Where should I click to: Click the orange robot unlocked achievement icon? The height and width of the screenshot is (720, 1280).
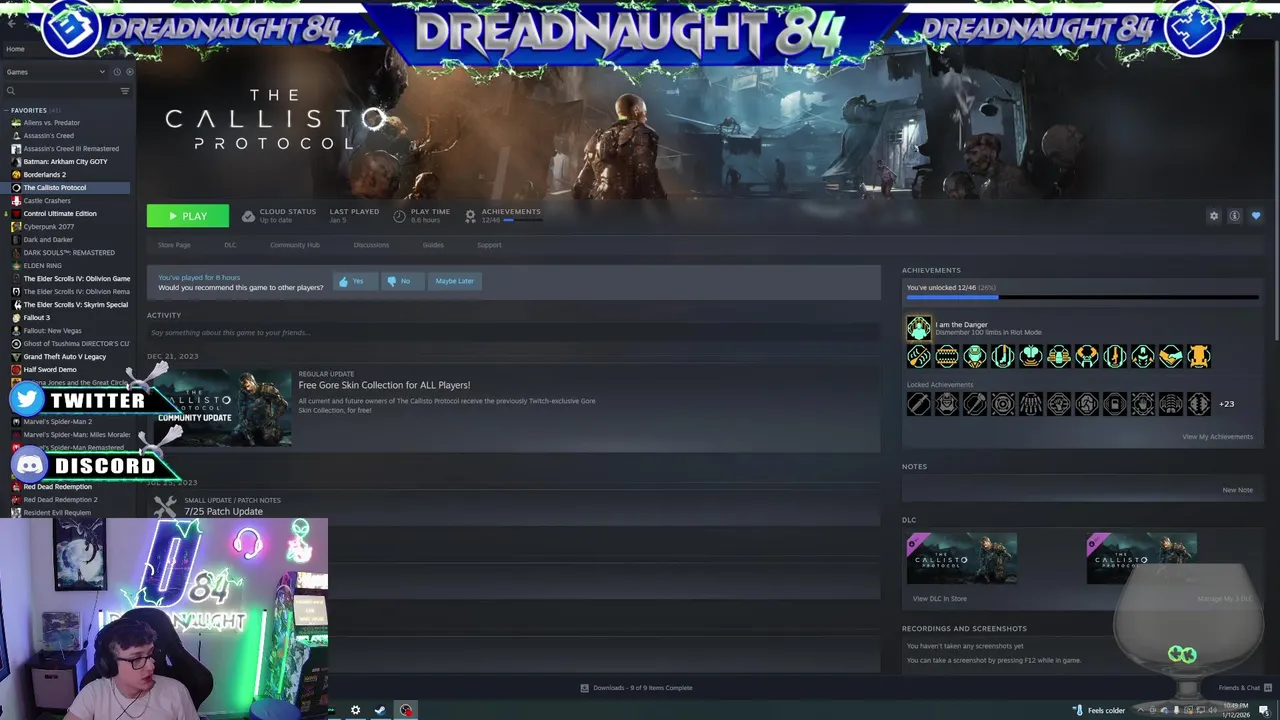(1199, 355)
